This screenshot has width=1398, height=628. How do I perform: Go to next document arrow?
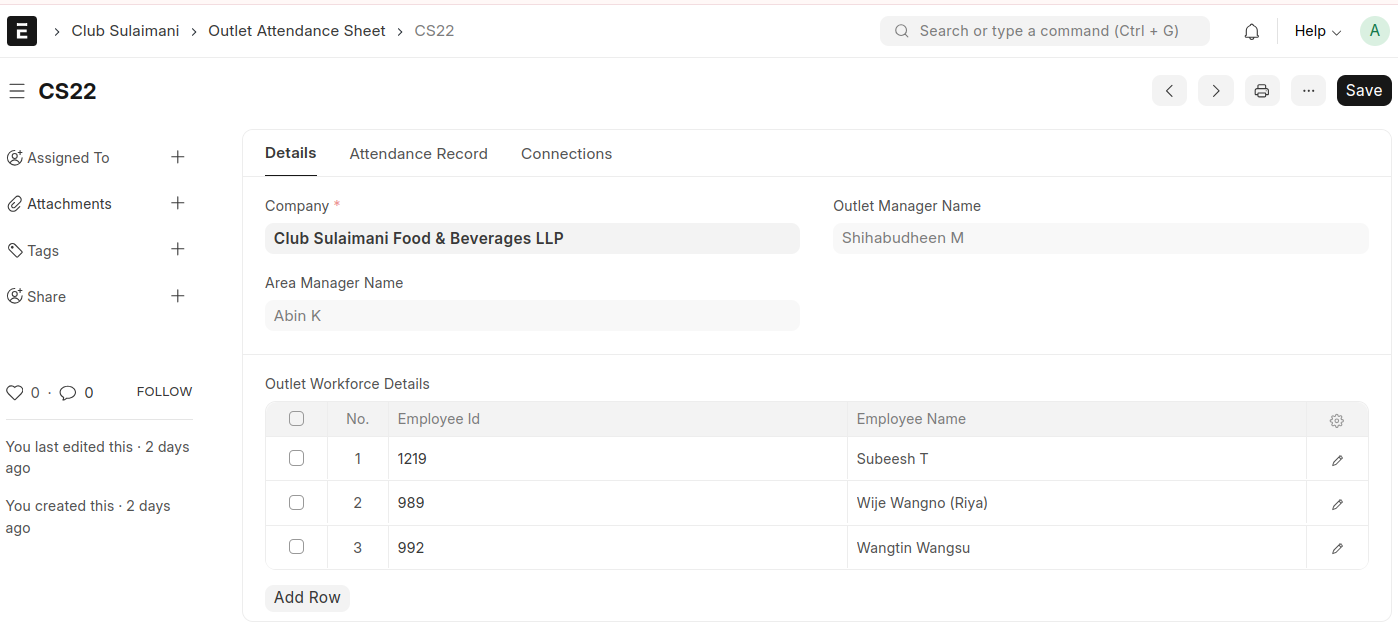point(1216,91)
